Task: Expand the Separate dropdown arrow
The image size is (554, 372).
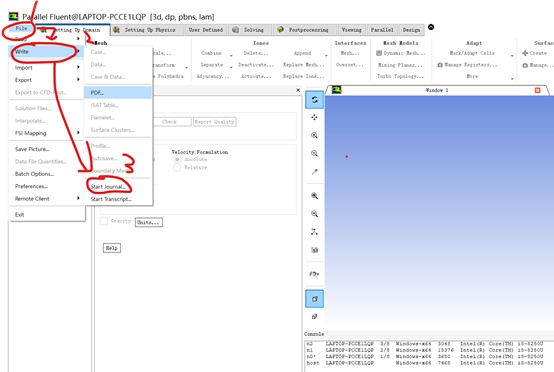Action: coord(231,67)
